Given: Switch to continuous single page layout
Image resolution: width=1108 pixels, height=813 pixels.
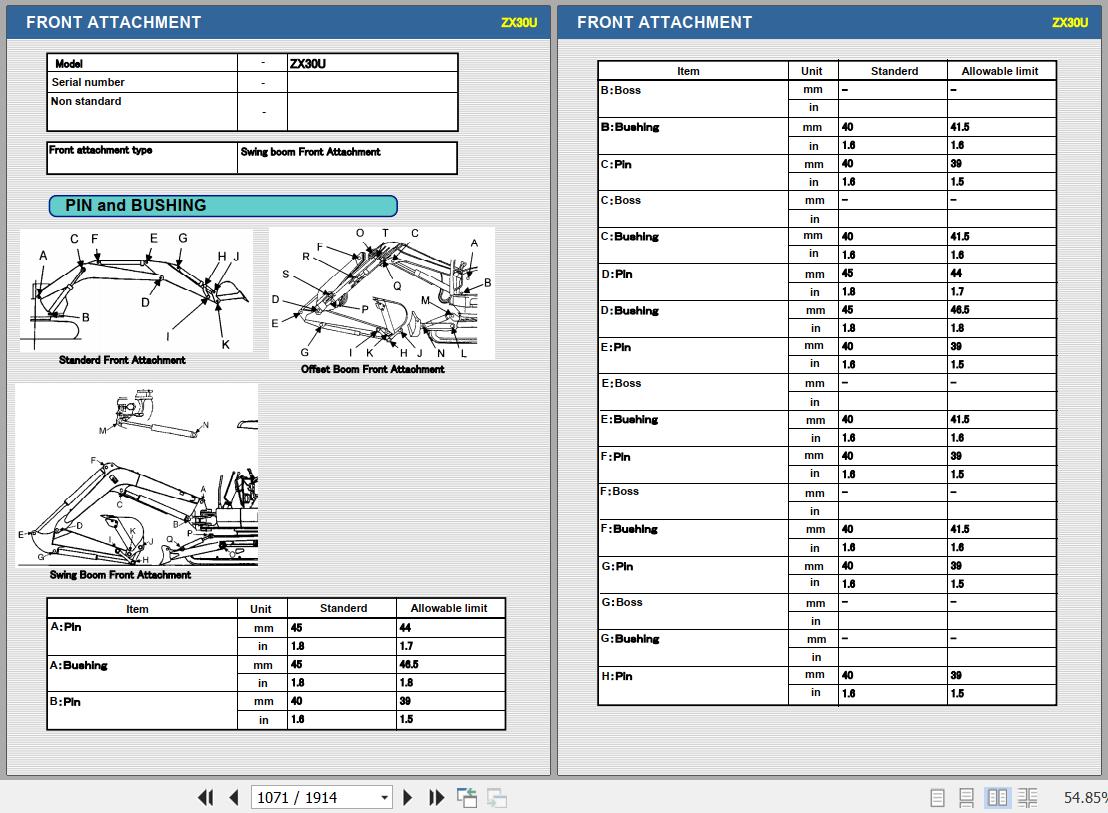Looking at the screenshot, I should [x=966, y=797].
